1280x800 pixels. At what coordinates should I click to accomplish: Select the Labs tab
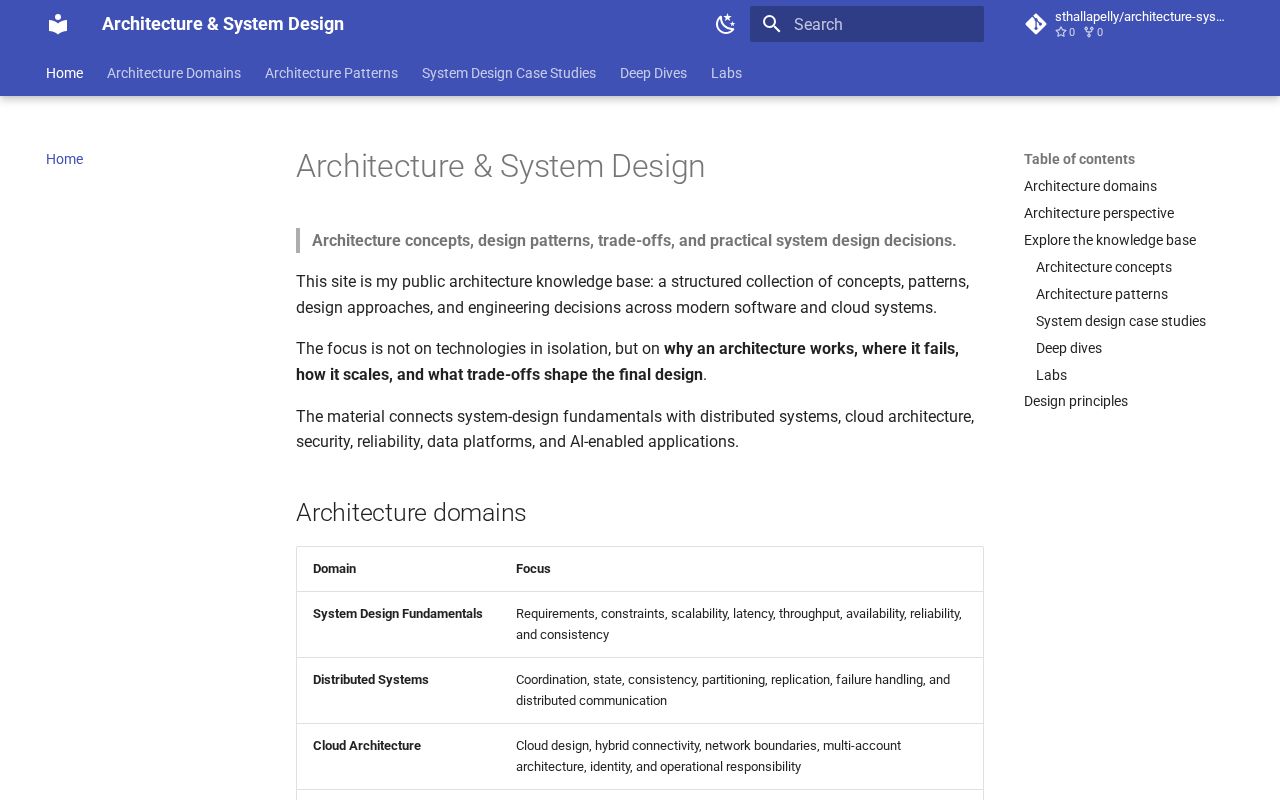tap(726, 73)
